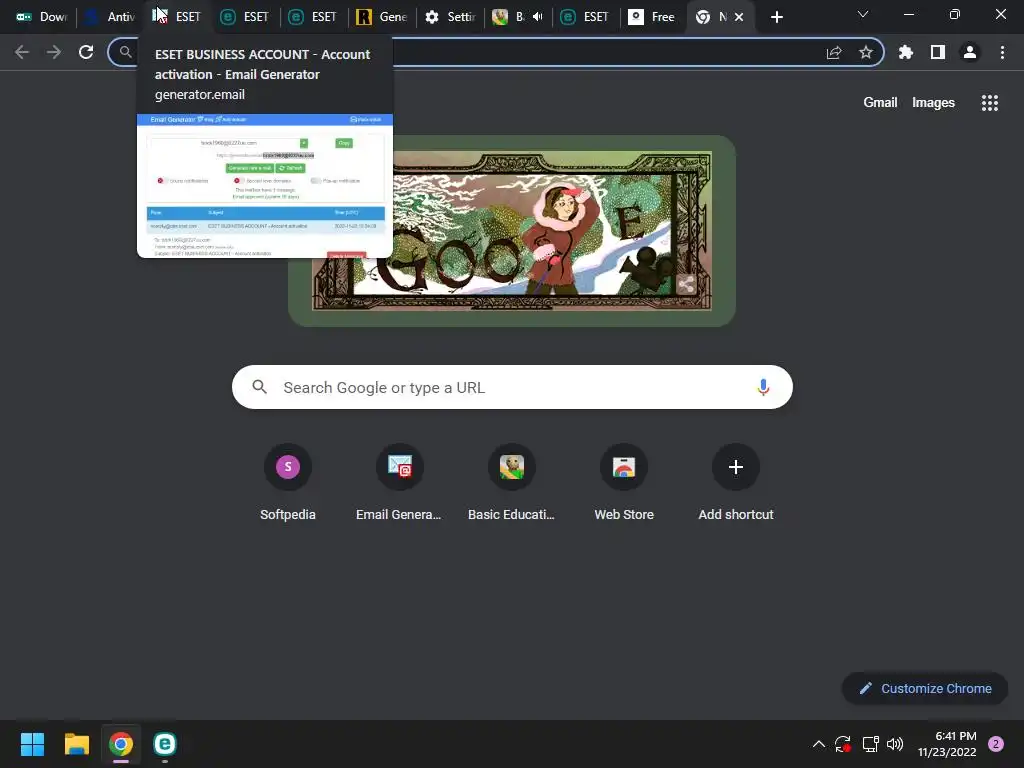
Task: Click the Search Google or type a URL box
Action: pyautogui.click(x=512, y=387)
